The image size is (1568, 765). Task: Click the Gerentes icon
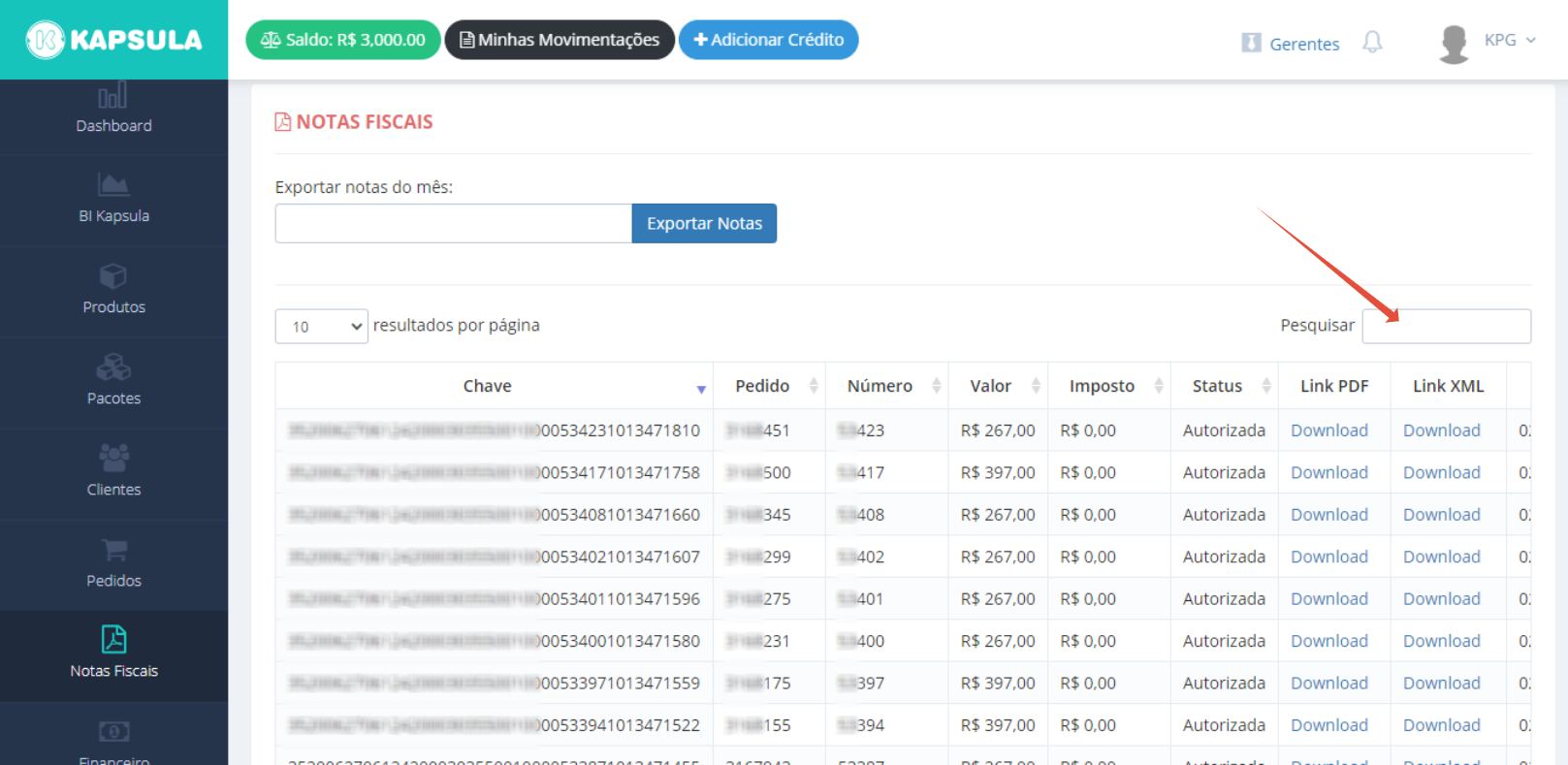pos(1252,43)
